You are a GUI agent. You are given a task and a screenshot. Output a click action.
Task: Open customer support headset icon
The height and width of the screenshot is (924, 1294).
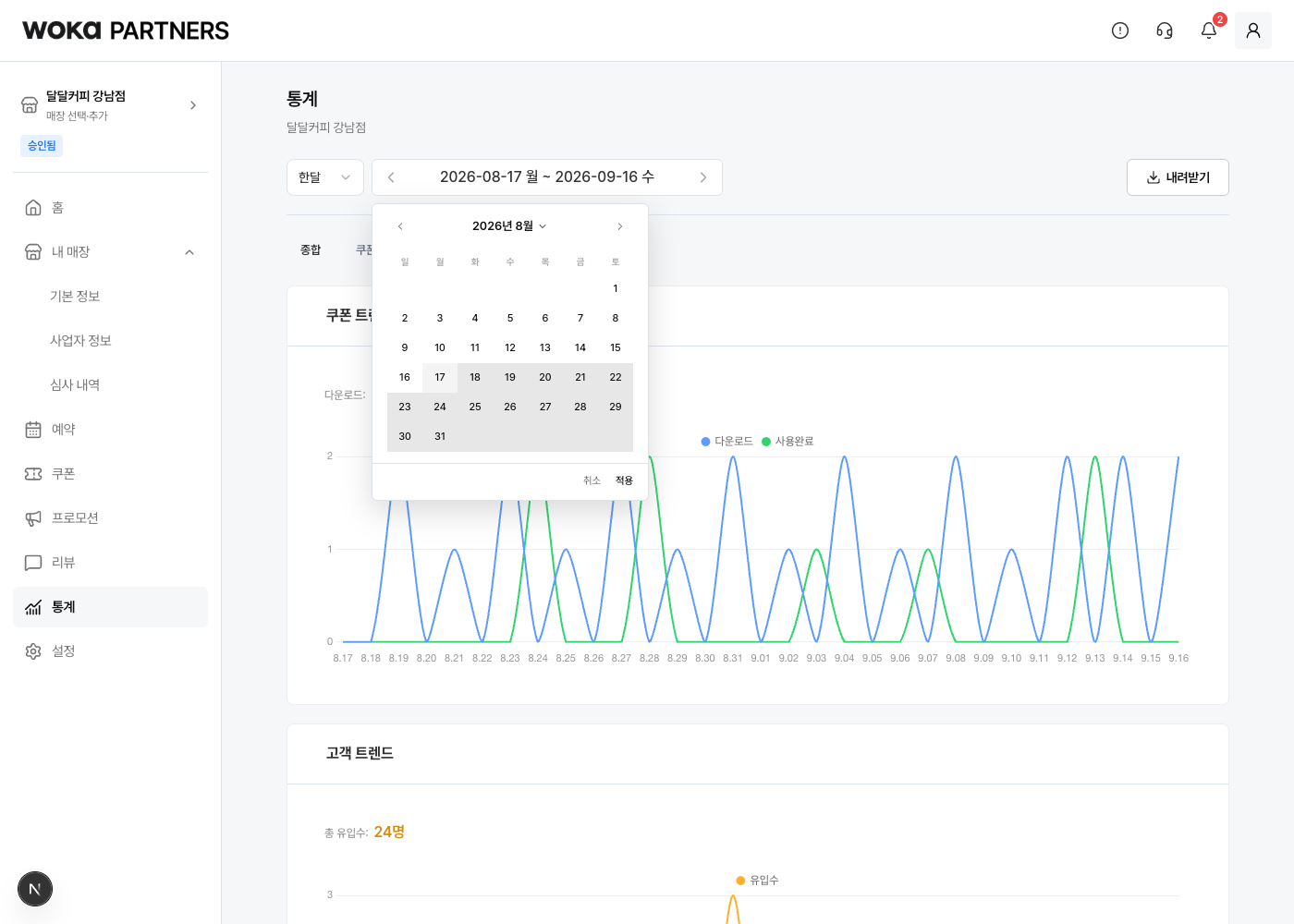[1165, 30]
